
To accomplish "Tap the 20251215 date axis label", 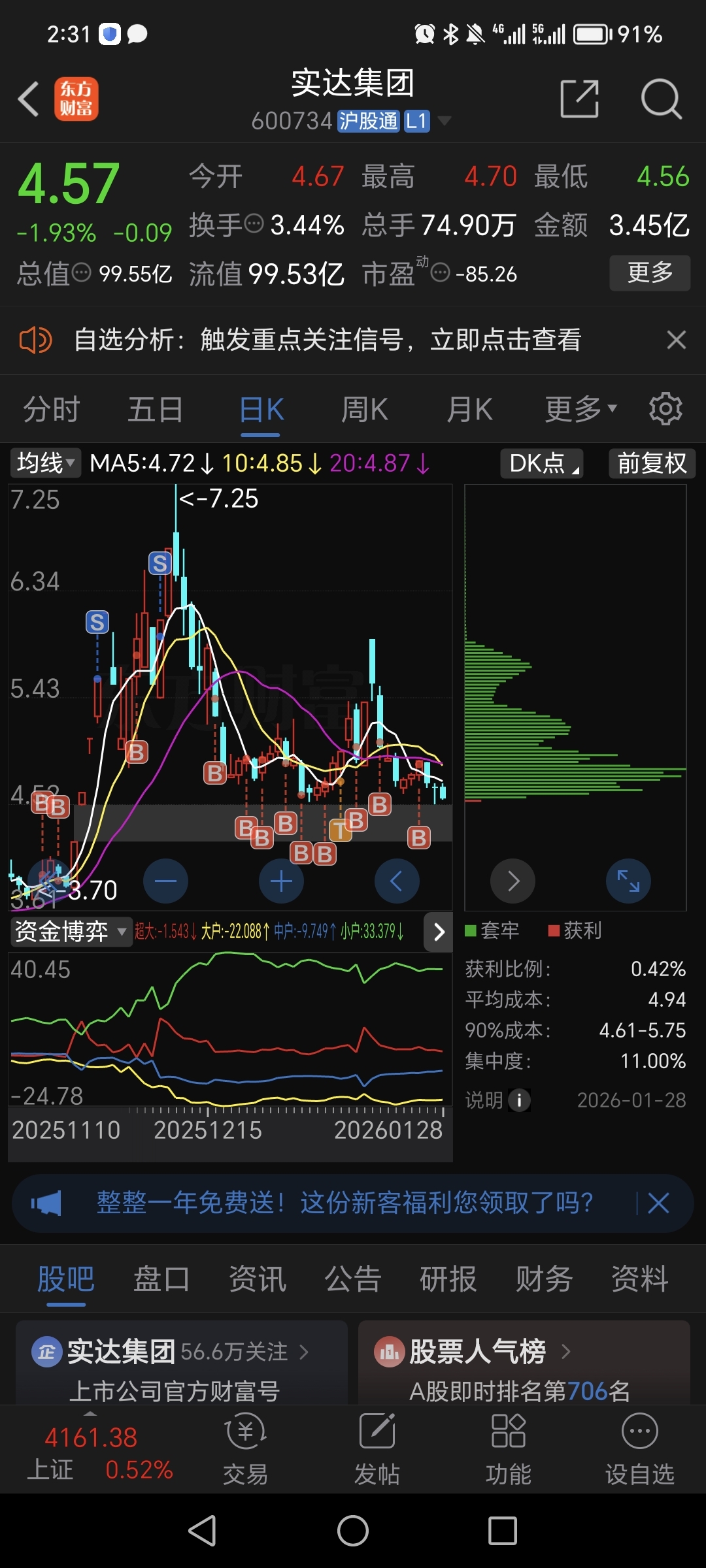I will pos(207,1130).
